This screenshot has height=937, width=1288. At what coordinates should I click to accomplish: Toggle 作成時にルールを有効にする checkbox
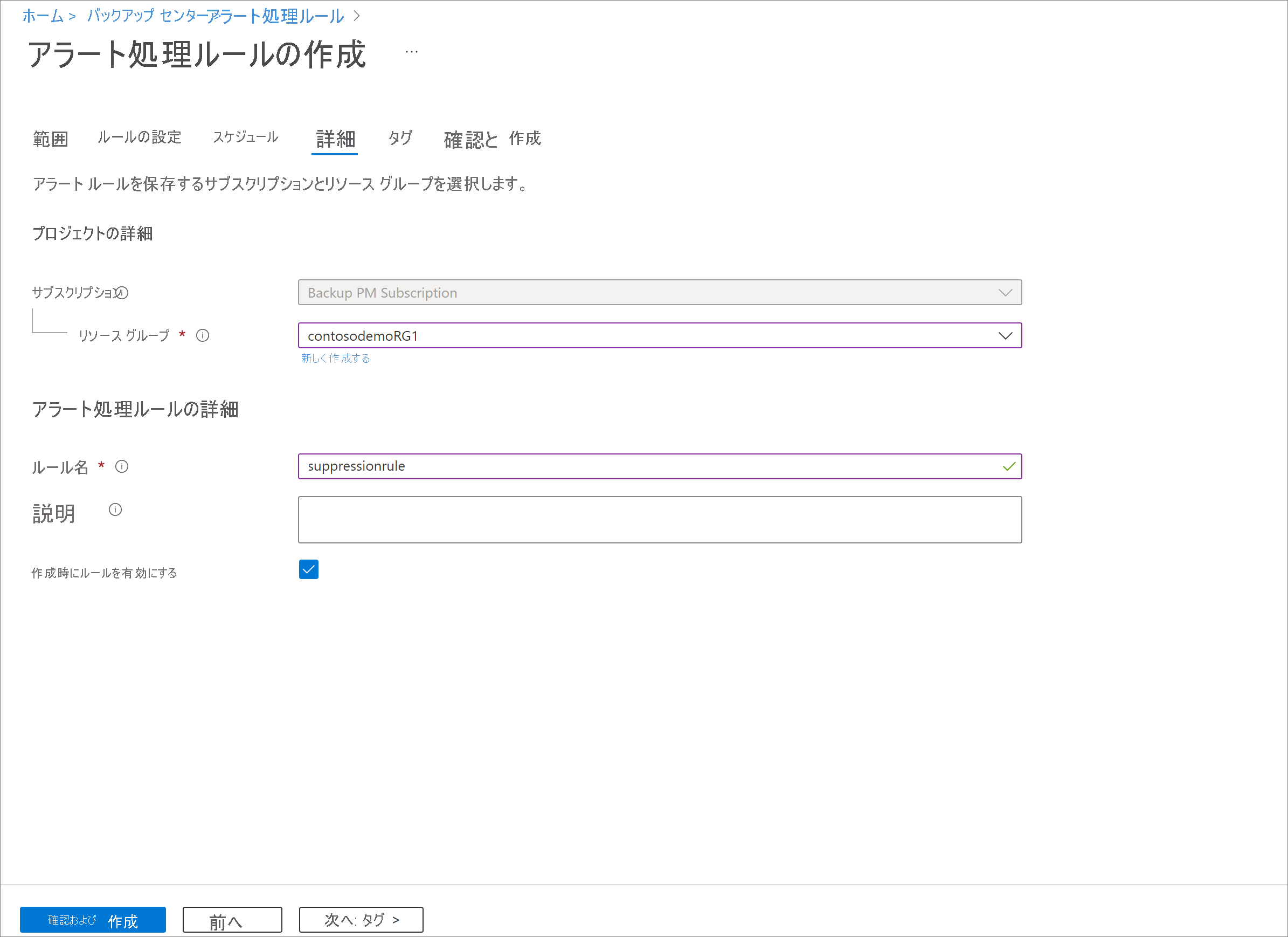308,570
